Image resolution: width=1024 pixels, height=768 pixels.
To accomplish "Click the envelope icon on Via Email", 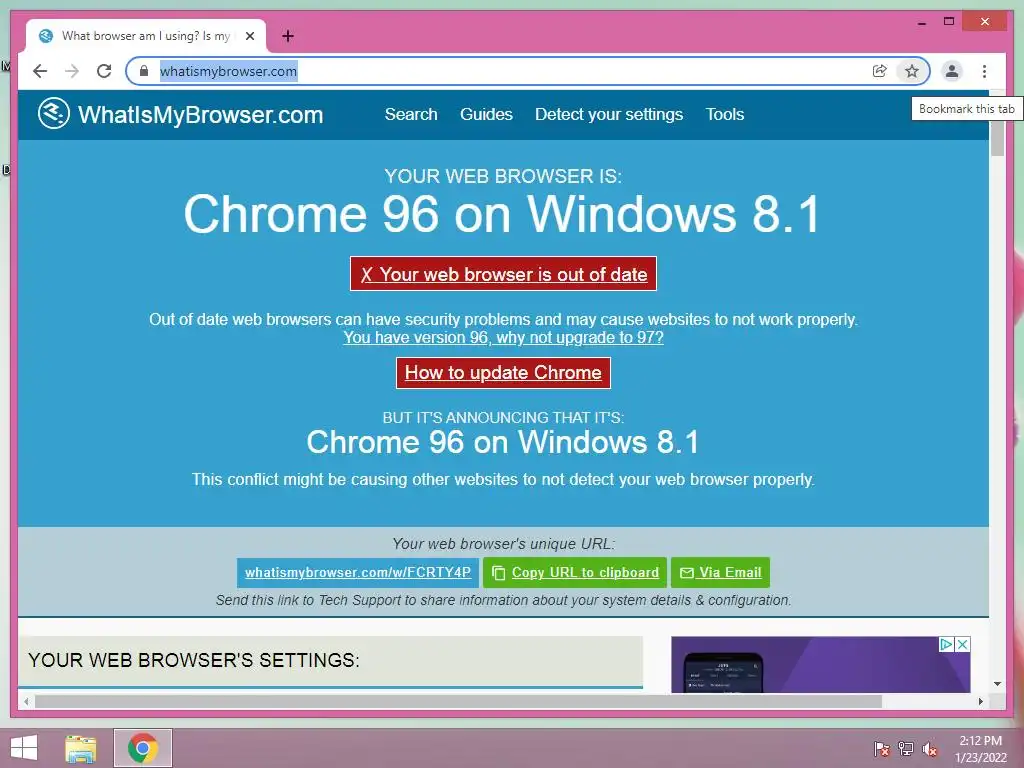I will 686,573.
